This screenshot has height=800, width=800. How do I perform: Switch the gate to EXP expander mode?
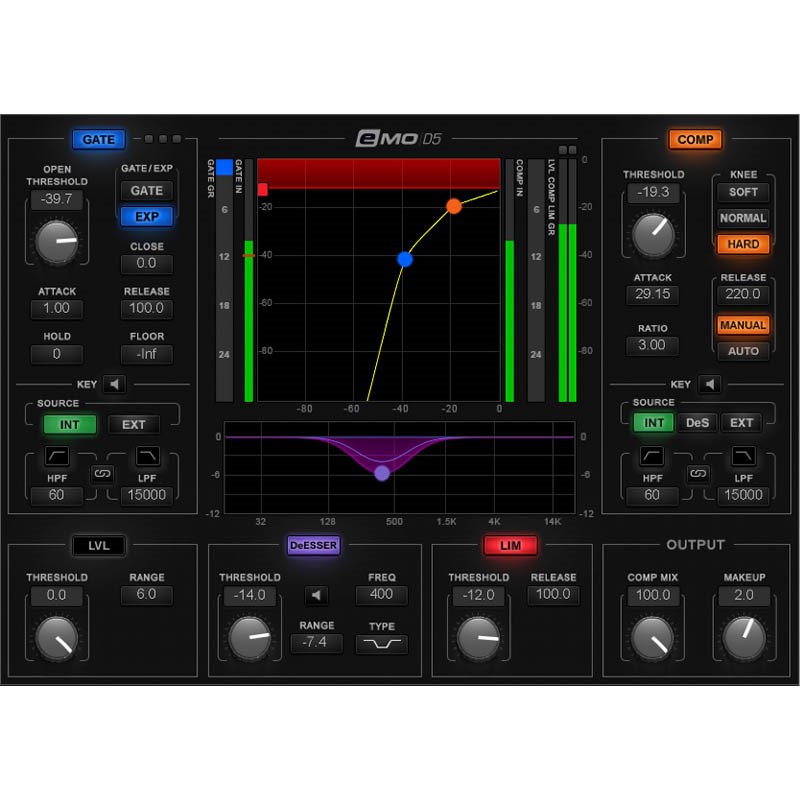point(146,216)
